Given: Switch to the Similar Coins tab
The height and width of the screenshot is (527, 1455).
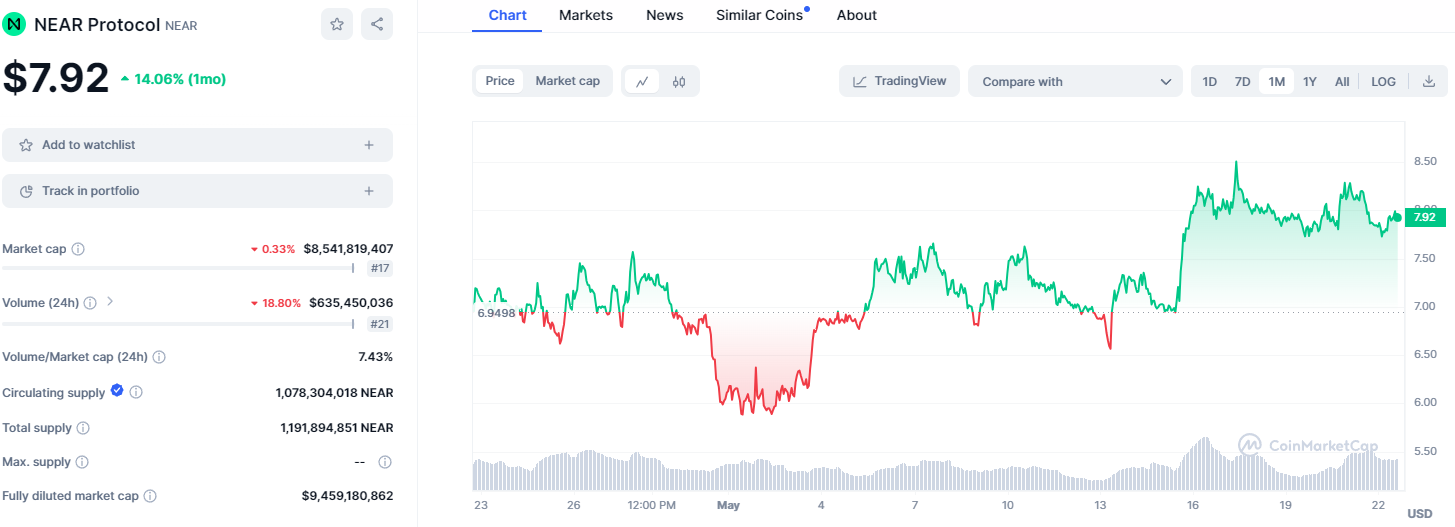Looking at the screenshot, I should point(759,15).
